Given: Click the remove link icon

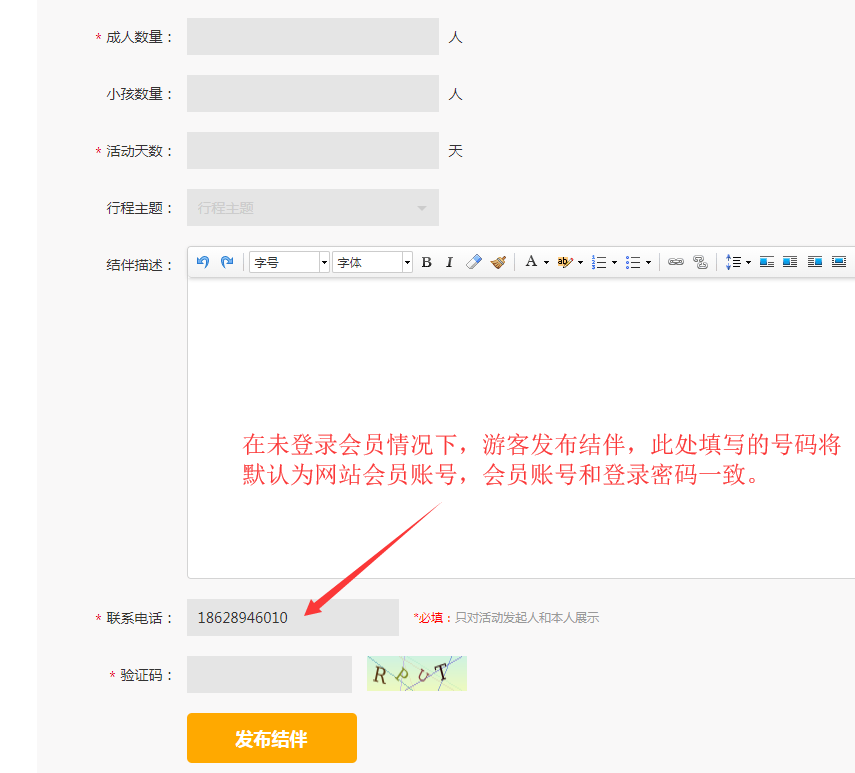Looking at the screenshot, I should 700,262.
